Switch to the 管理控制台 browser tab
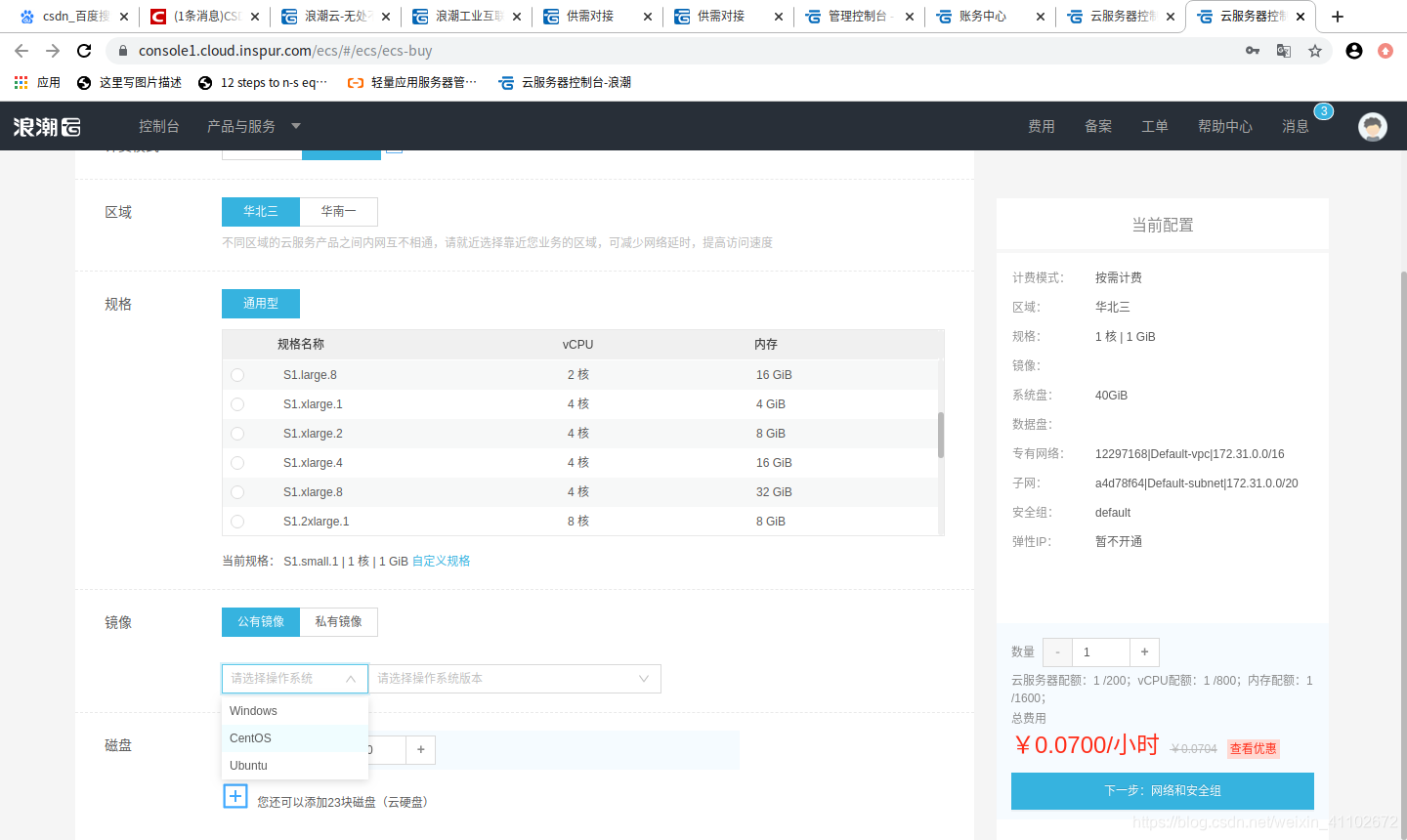This screenshot has height=840, width=1407. (x=859, y=17)
